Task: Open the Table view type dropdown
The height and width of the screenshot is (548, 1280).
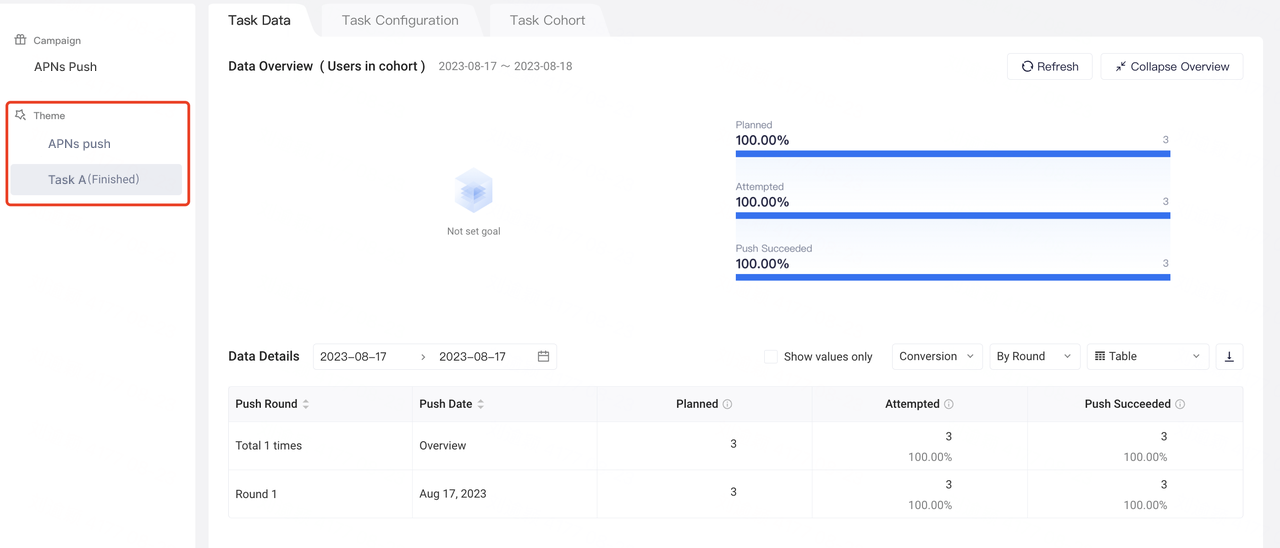Action: pyautogui.click(x=1147, y=357)
